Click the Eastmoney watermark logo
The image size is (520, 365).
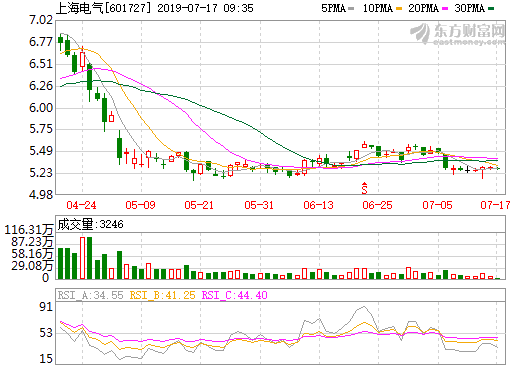[457, 33]
